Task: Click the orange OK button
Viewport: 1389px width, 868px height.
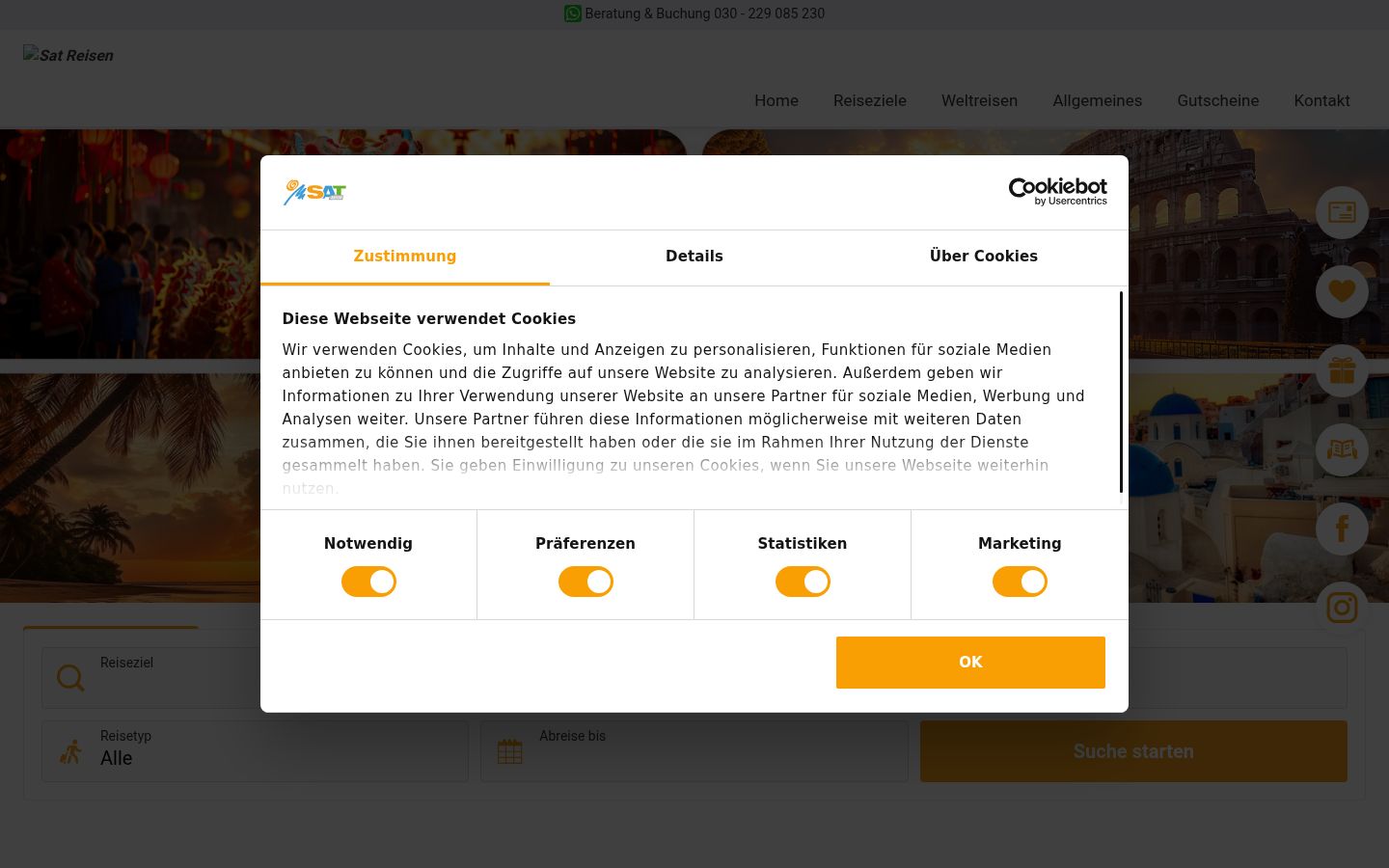Action: tap(970, 663)
